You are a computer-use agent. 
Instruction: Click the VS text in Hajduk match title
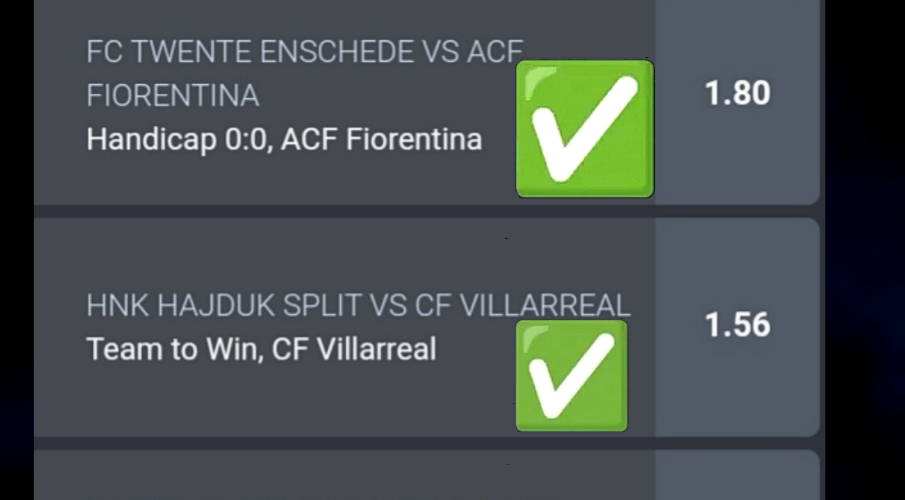tap(388, 305)
